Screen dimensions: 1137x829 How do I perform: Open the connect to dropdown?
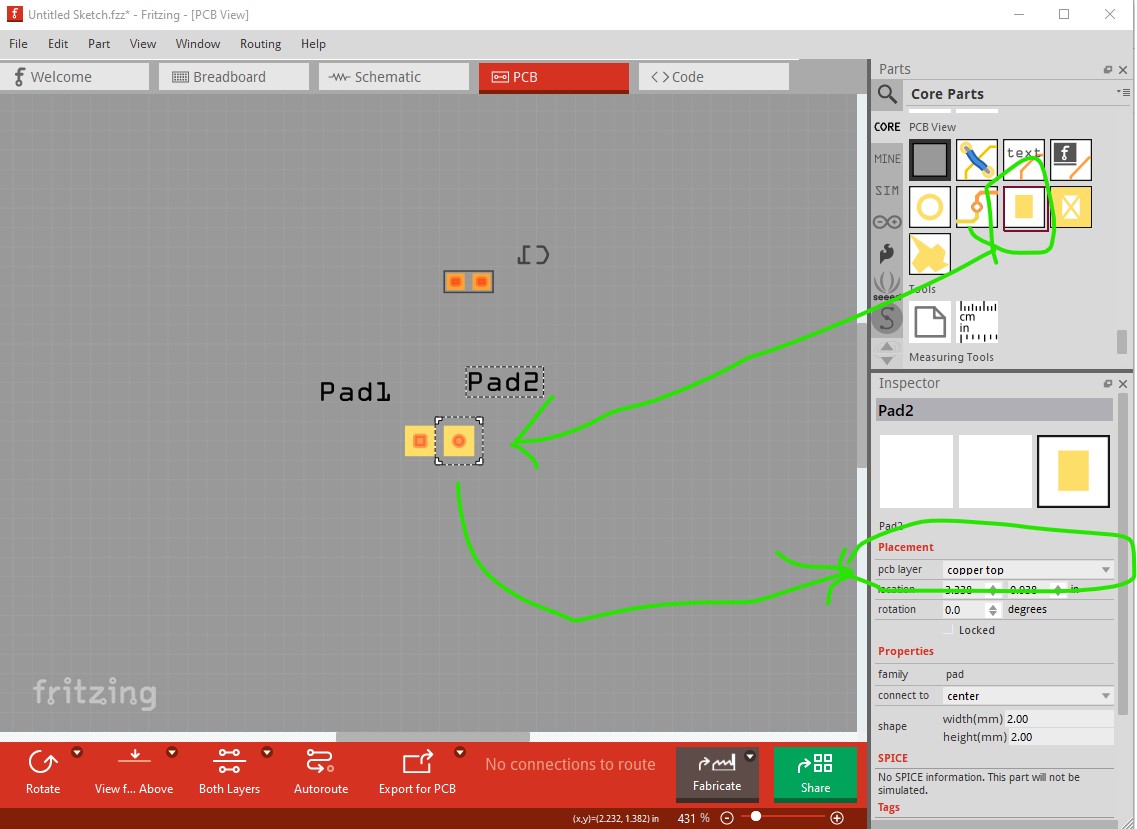pyautogui.click(x=1028, y=696)
